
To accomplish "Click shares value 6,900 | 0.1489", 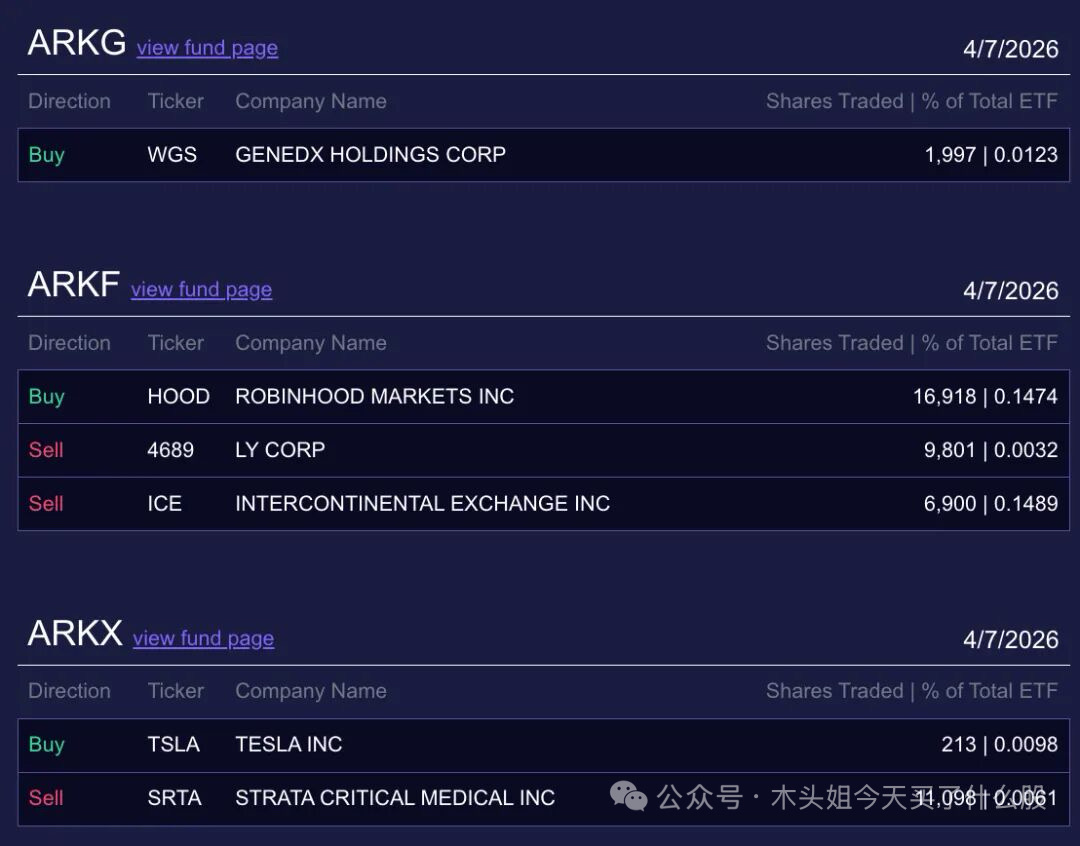I will click(x=991, y=504).
